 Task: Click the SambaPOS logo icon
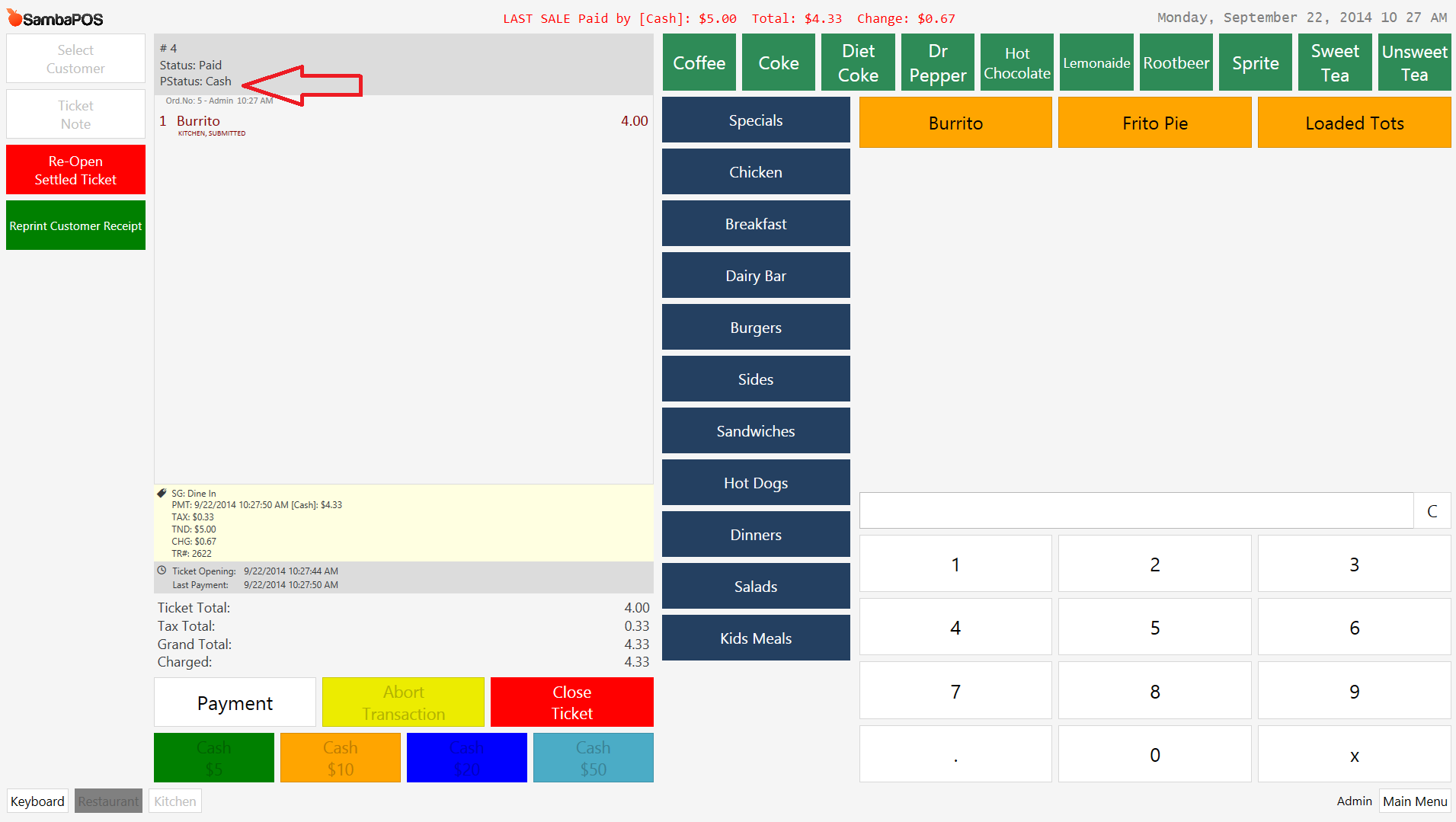[14, 18]
